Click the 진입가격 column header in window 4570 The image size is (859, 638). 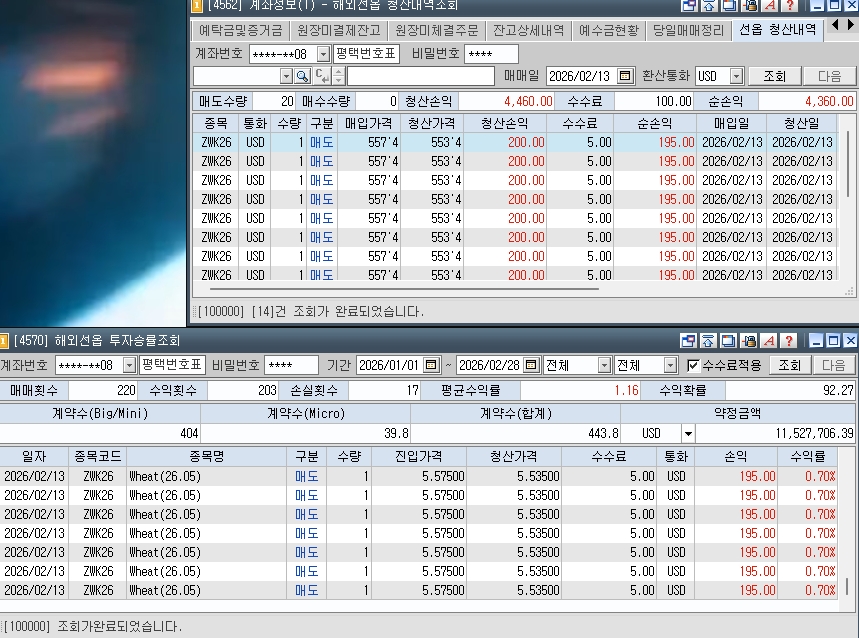[419, 456]
